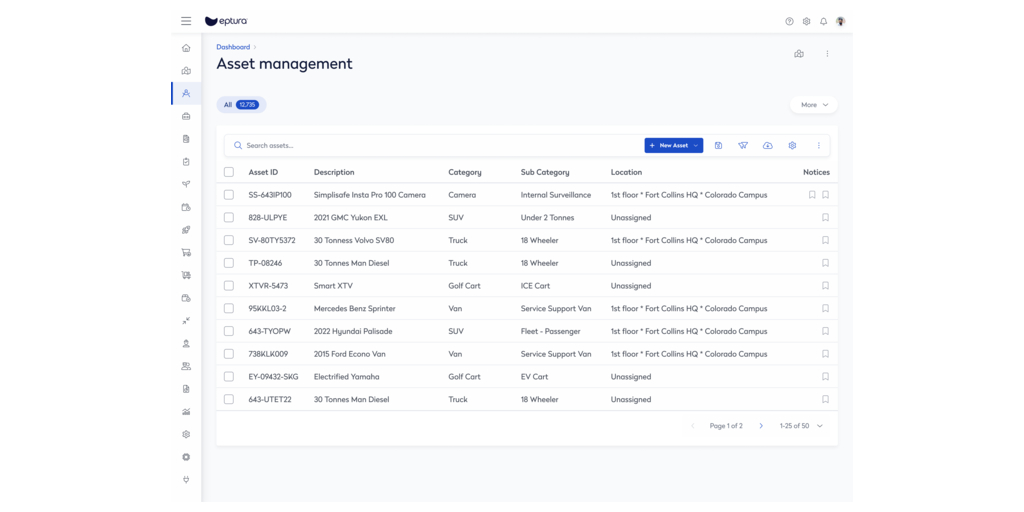This screenshot has width=1024, height=512.
Task: Click the help question mark icon
Action: click(789, 21)
